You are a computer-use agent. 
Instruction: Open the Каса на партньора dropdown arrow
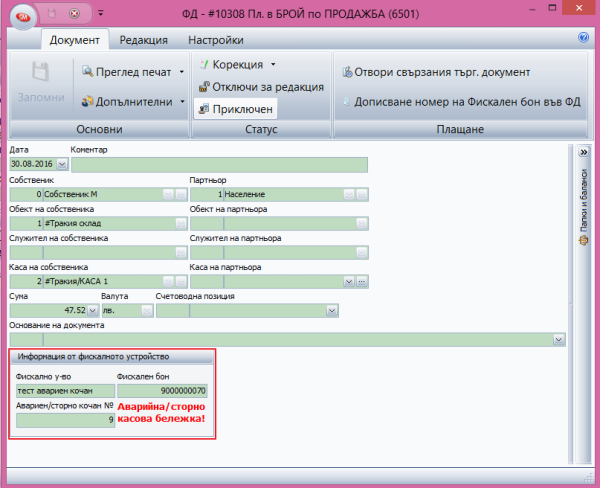click(x=349, y=282)
